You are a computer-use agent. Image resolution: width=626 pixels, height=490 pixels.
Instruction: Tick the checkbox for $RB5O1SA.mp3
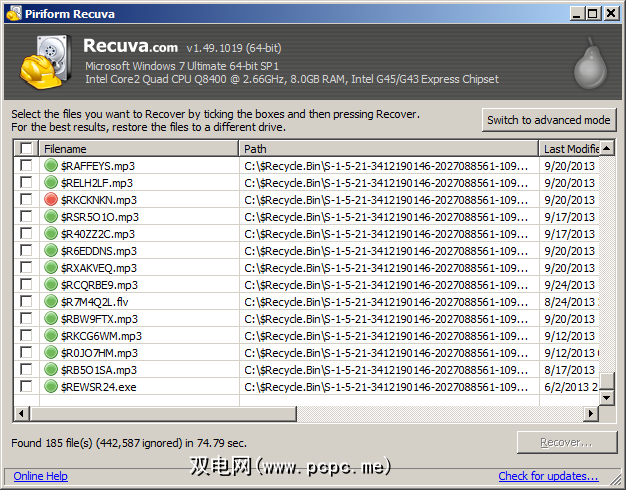[x=26, y=369]
